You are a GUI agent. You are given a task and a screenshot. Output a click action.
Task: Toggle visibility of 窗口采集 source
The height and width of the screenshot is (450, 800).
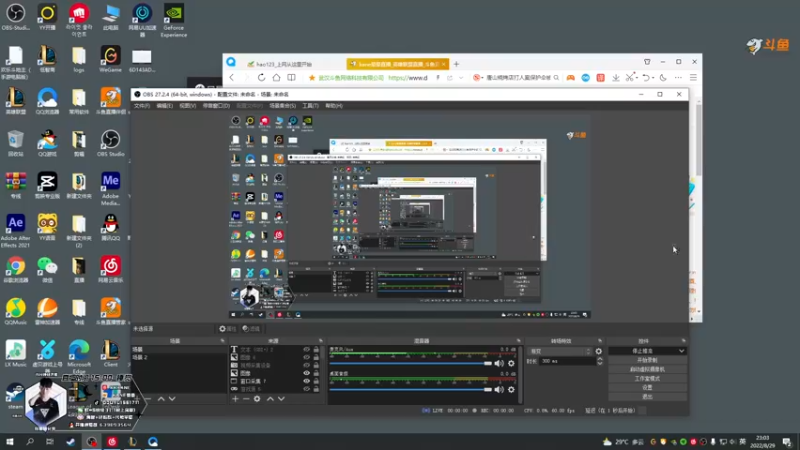pyautogui.click(x=306, y=381)
